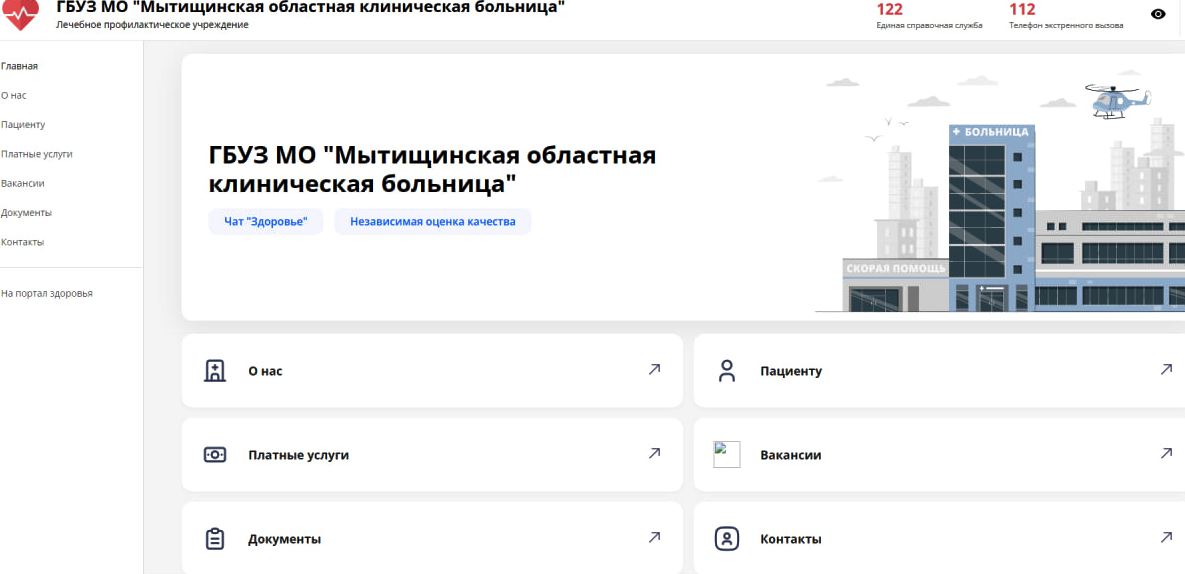This screenshot has height=574, width=1185.
Task: Click the arrow on the Пациенту card
Action: pyautogui.click(x=1166, y=370)
